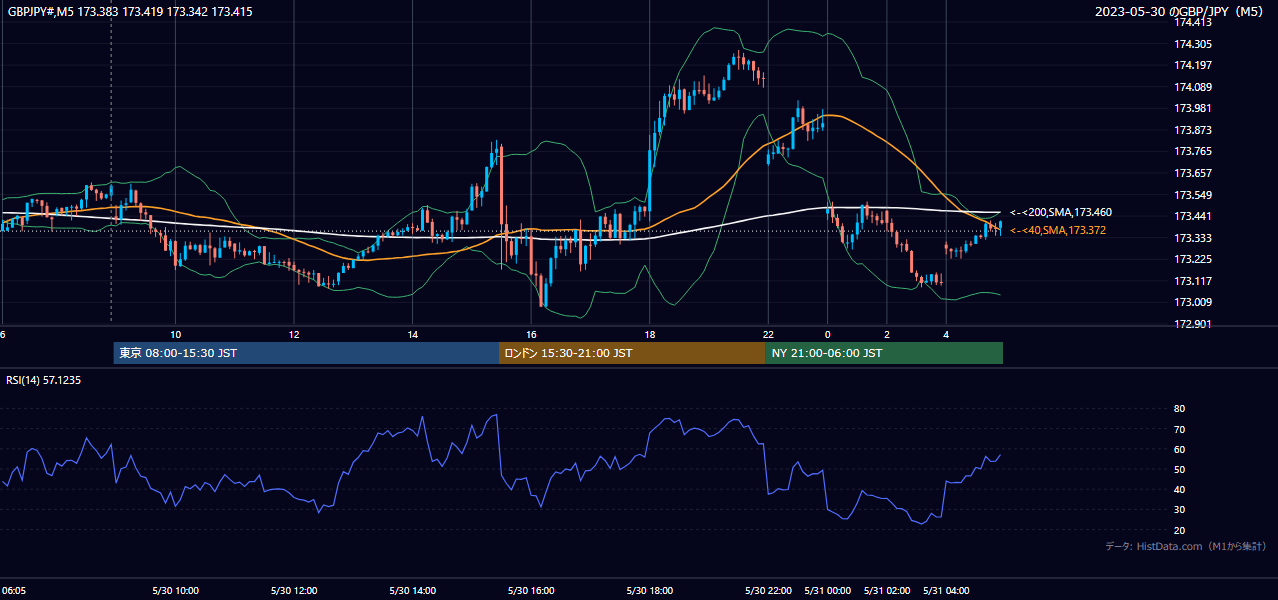Image resolution: width=1278 pixels, height=600 pixels.
Task: Click the ロンドン 15:30-21:00 JST session bar
Action: 632,353
